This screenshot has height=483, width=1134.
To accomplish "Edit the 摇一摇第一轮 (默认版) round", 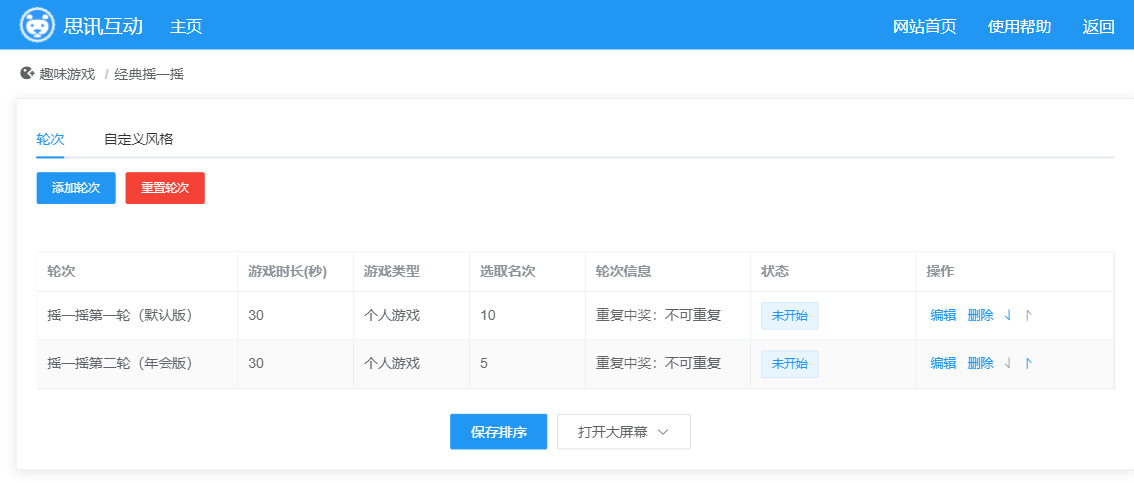I will [943, 315].
